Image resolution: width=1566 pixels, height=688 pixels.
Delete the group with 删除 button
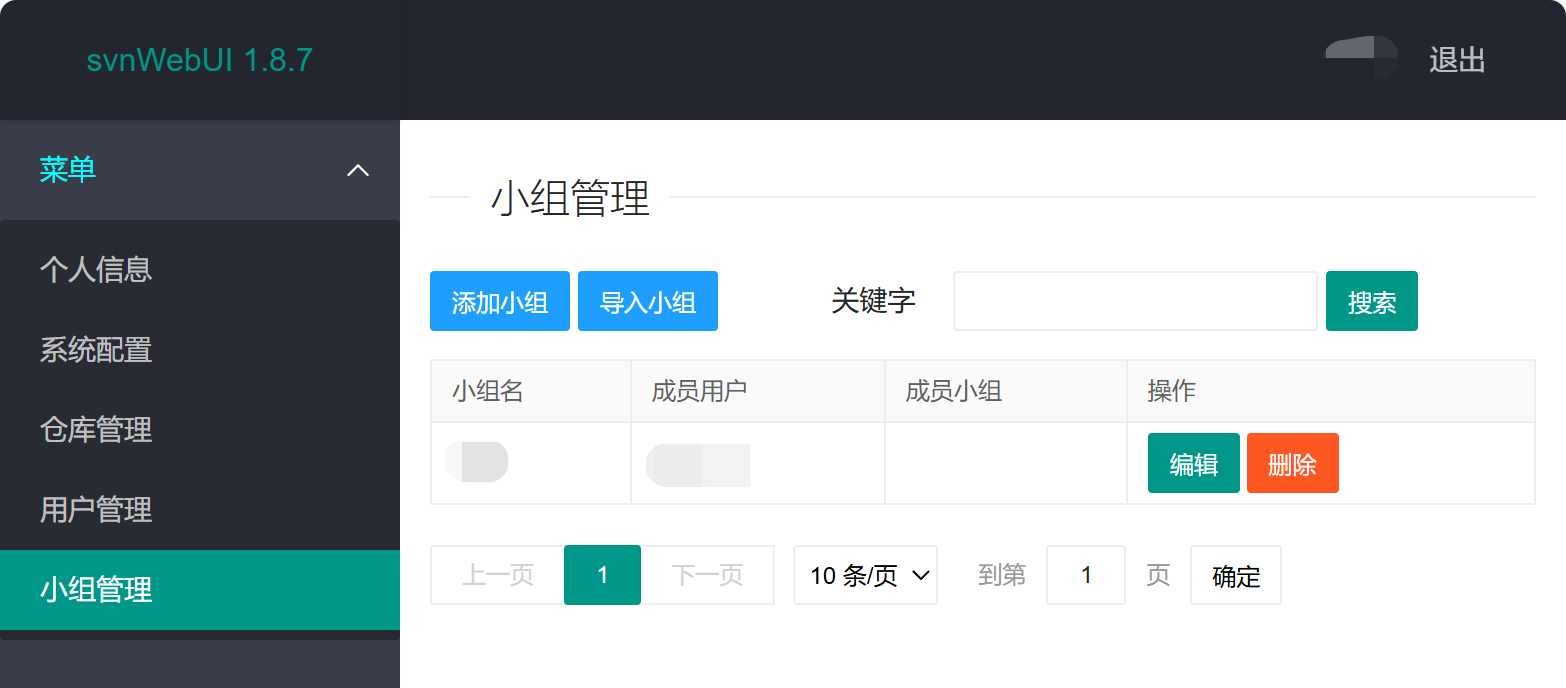[1292, 463]
